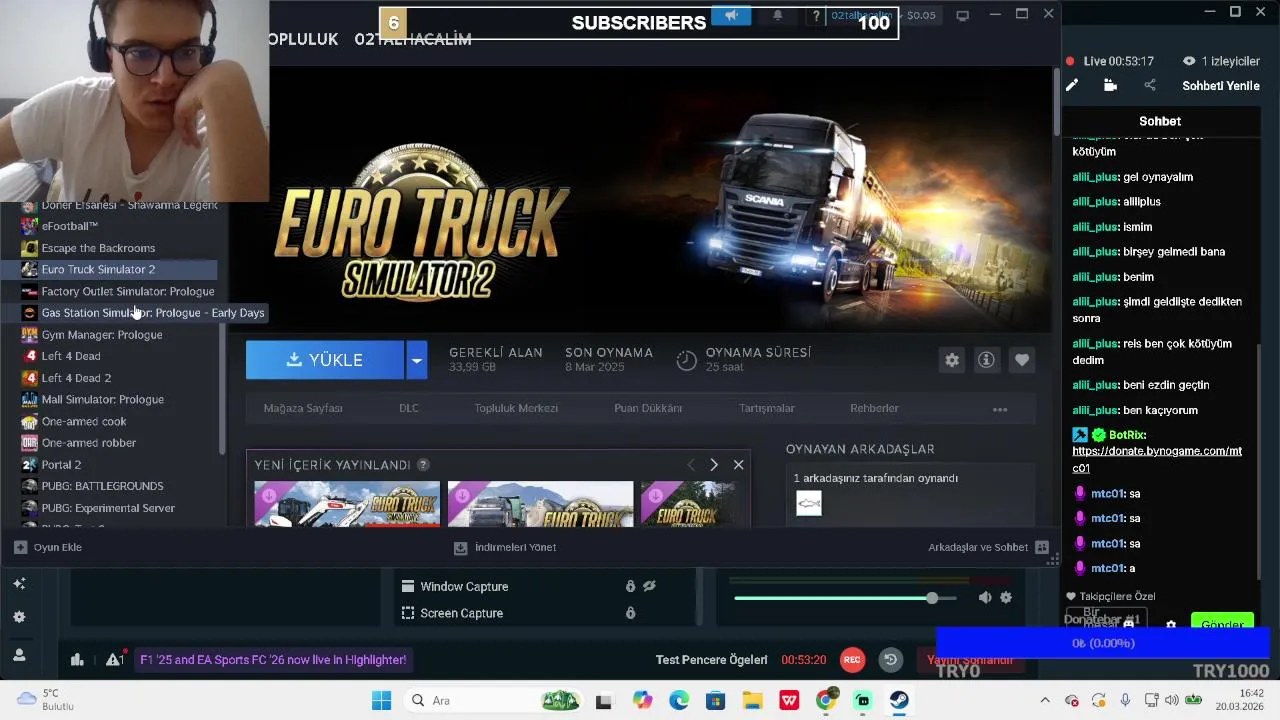This screenshot has width=1280, height=720.
Task: Open the friend avatar under Oynayan Arkadaşlar
Action: click(x=809, y=503)
